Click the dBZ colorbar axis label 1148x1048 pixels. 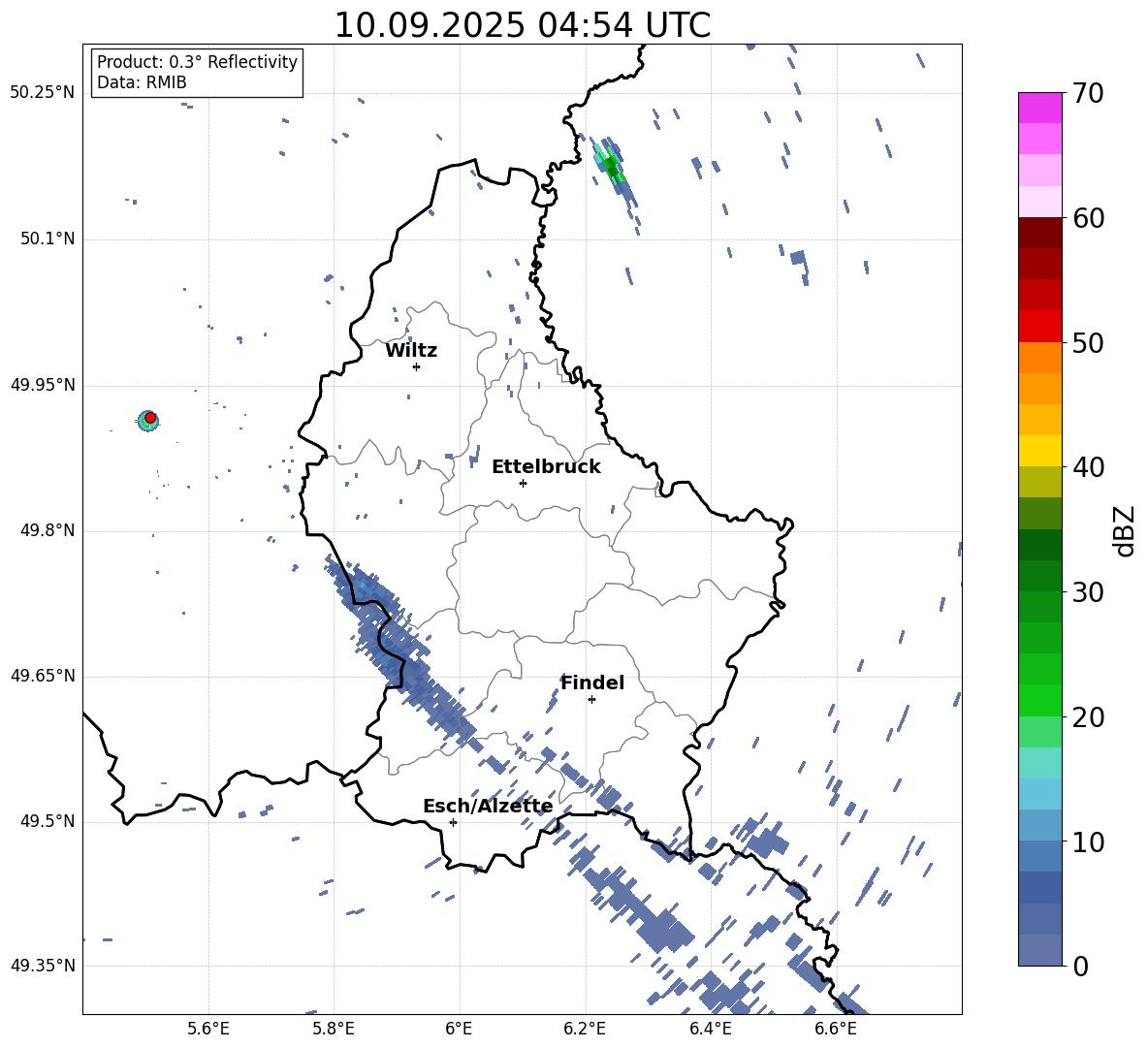(1126, 530)
